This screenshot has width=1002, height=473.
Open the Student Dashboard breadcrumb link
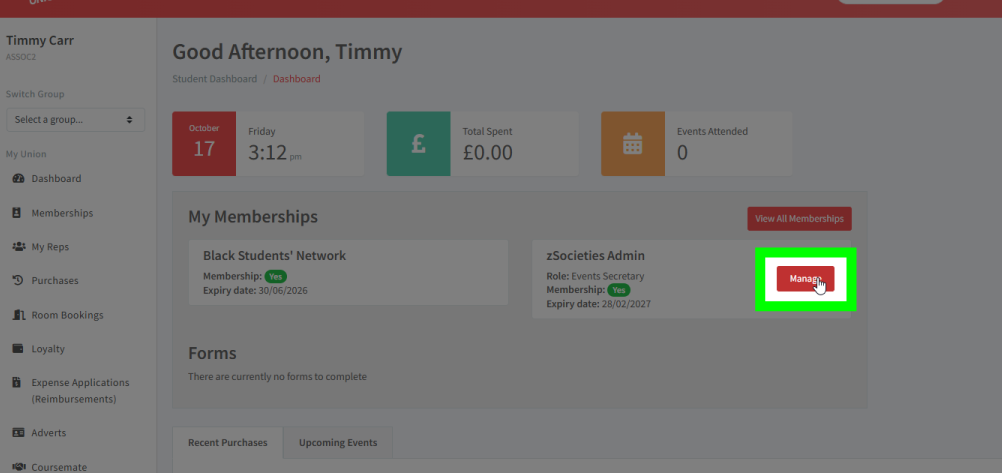[x=214, y=79]
